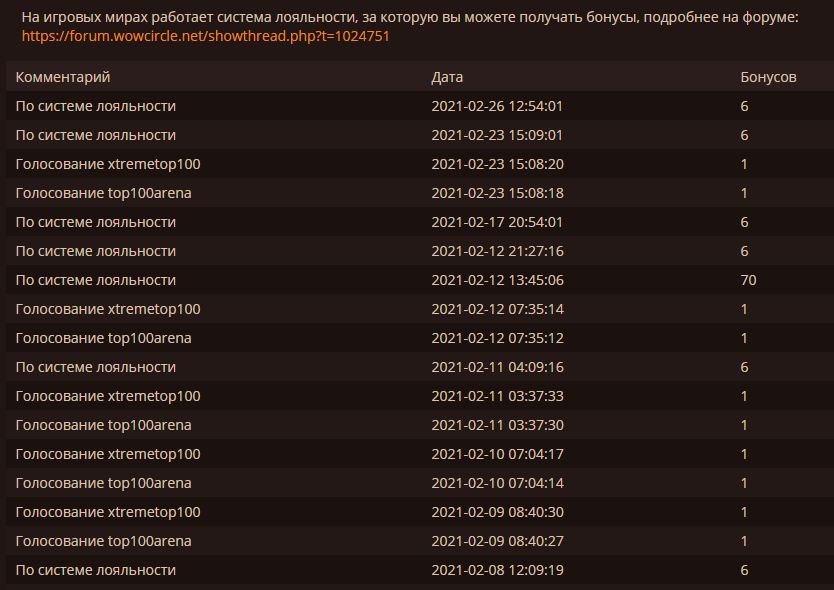834x590 pixels.
Task: Click Голосование top100arena entry from 2021-02-23
Action: coord(103,193)
